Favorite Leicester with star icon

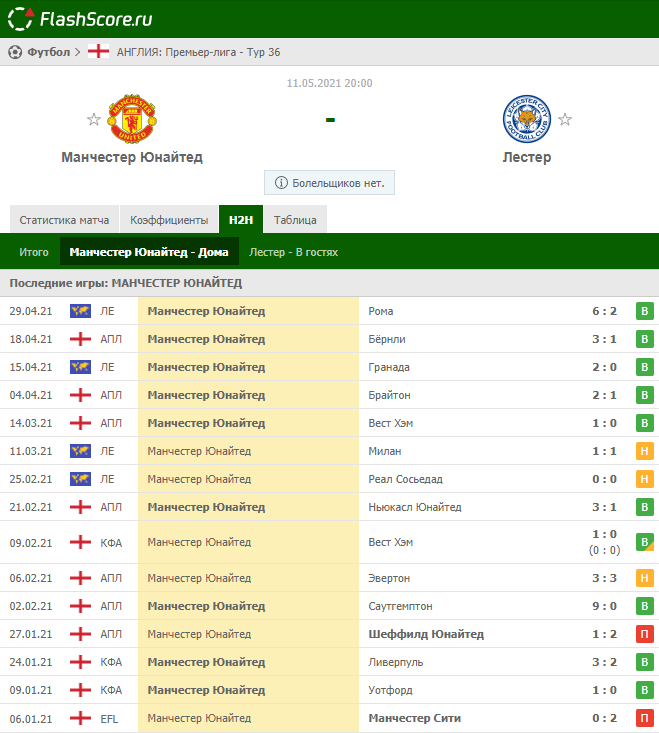565,120
